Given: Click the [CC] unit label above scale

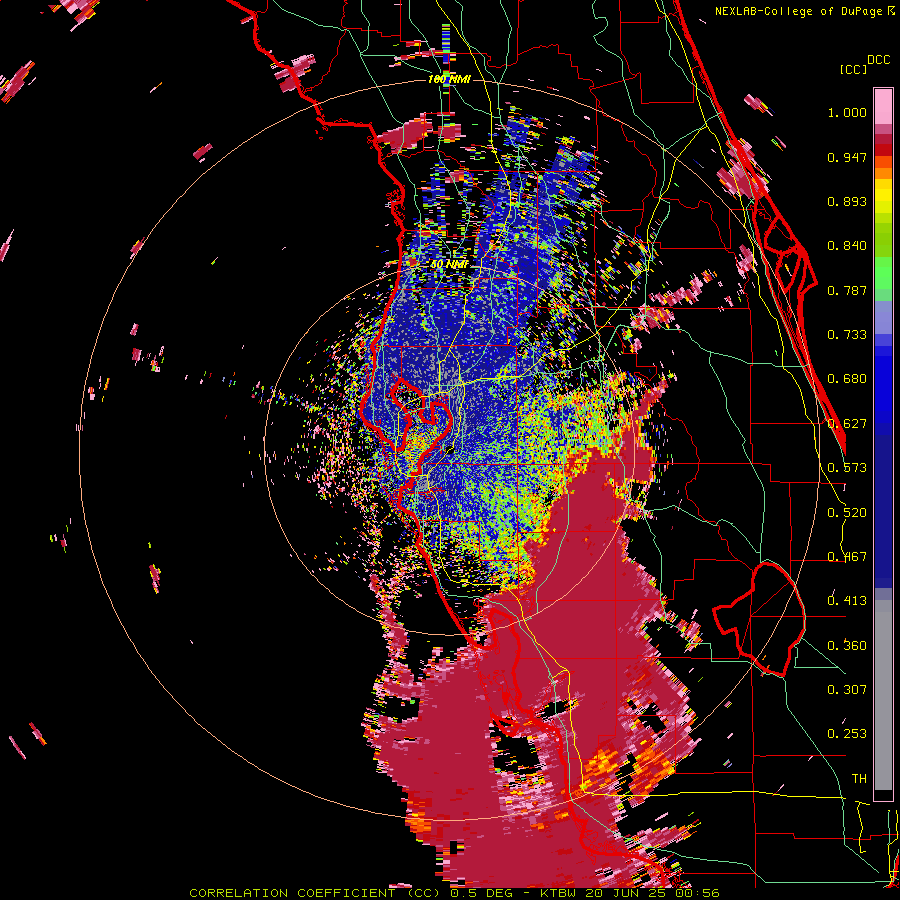Looking at the screenshot, I should coord(853,69).
